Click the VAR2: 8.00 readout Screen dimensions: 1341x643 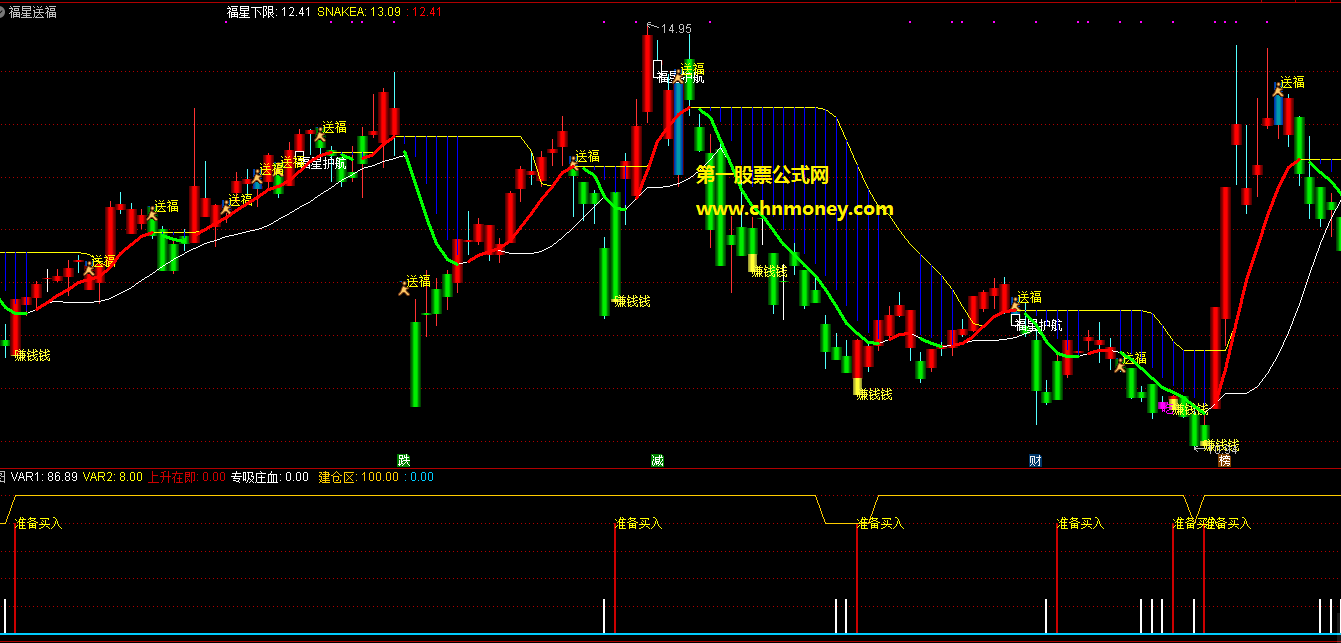112,477
